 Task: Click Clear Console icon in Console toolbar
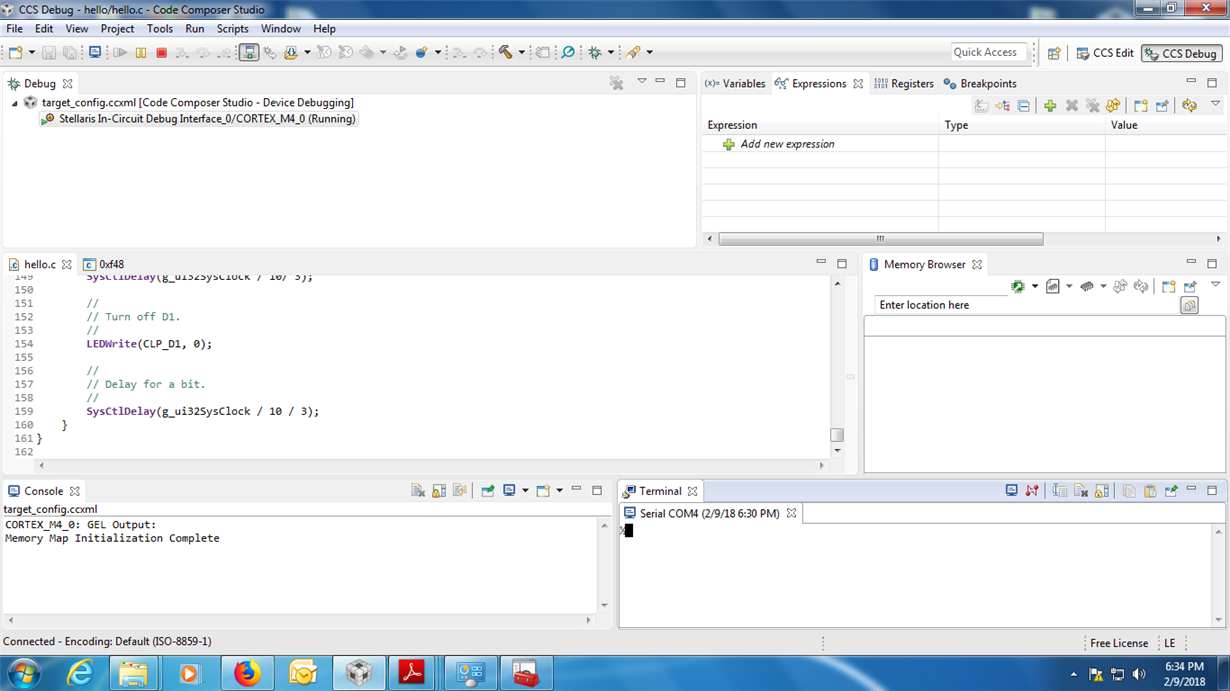pyautogui.click(x=418, y=491)
